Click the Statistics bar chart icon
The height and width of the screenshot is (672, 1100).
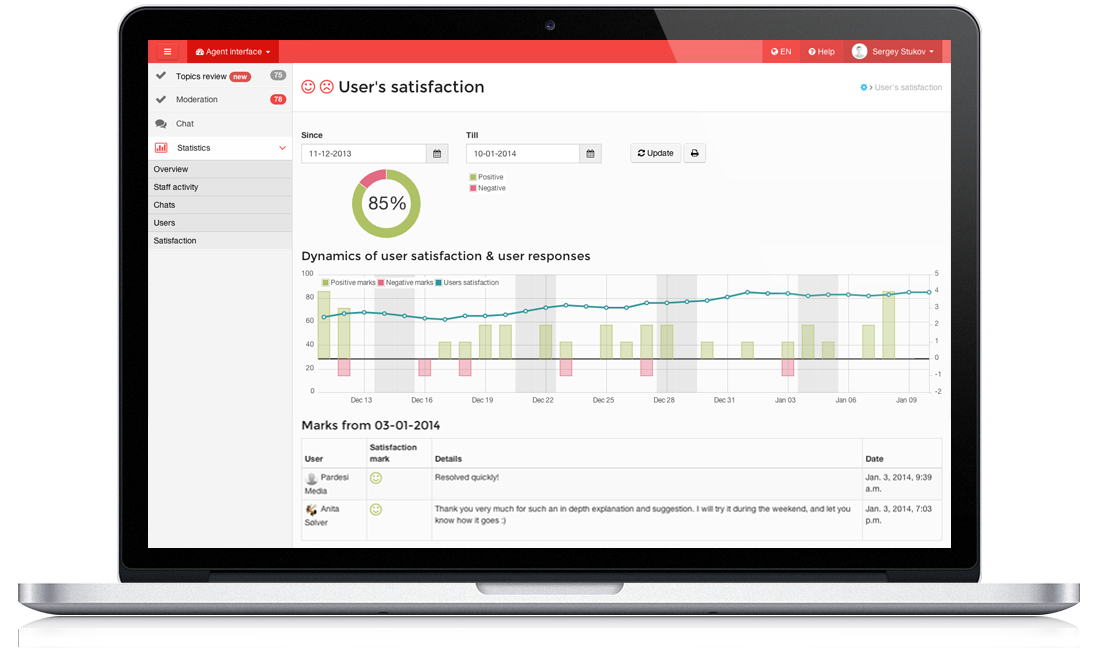(161, 148)
